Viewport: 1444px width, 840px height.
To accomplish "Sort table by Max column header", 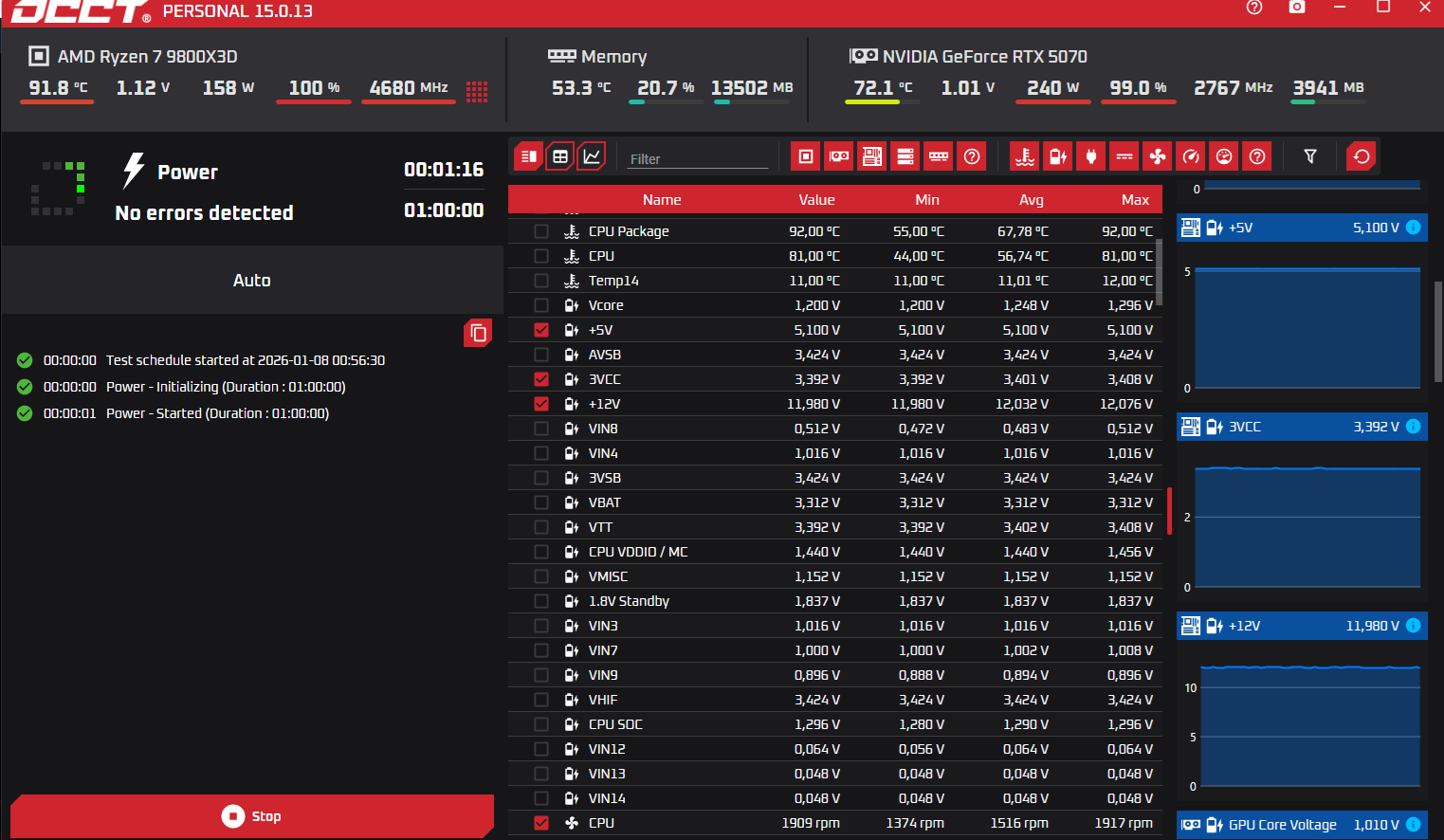I will click(1135, 200).
